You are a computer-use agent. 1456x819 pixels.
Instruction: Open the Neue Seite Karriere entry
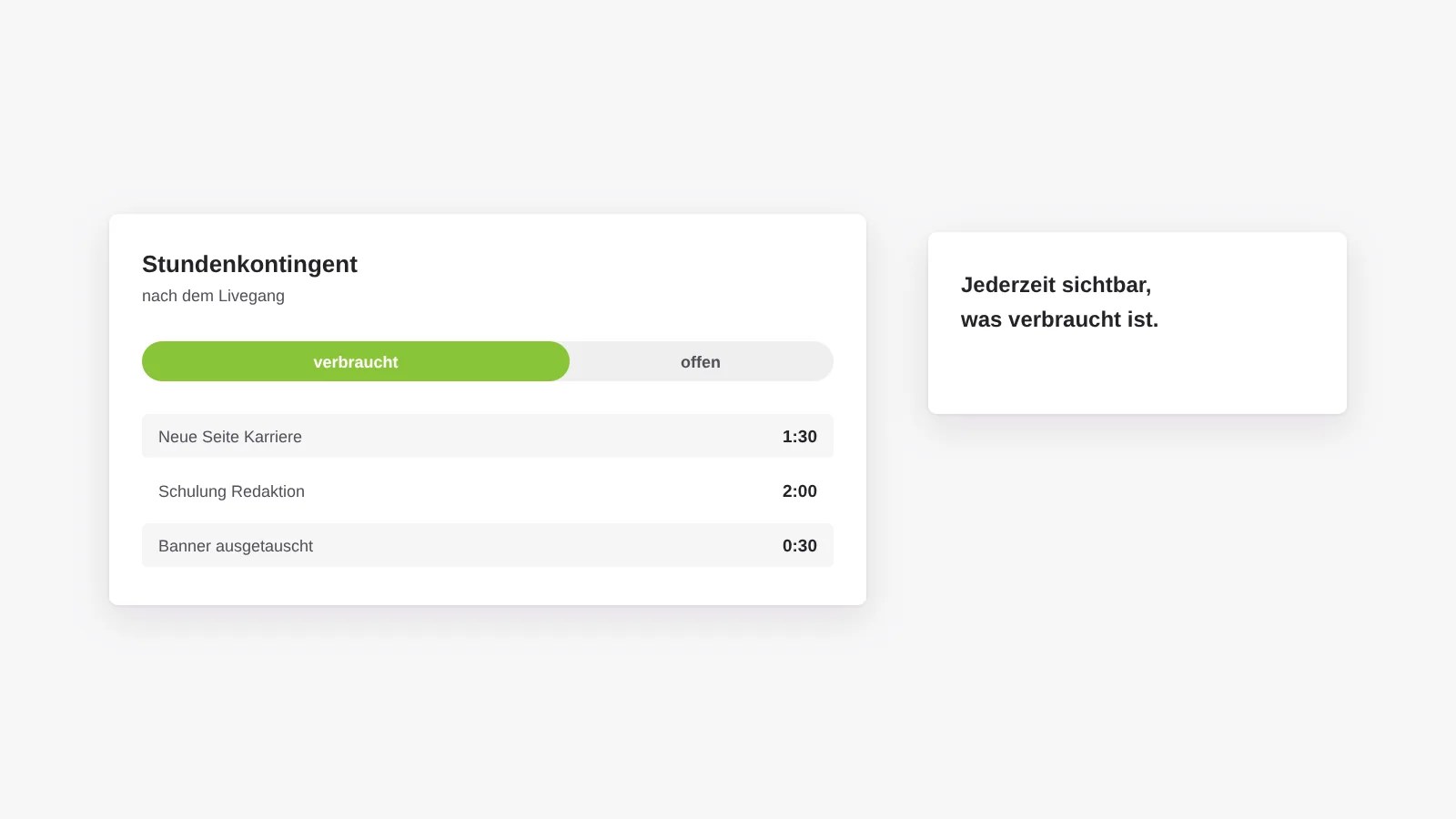click(x=488, y=436)
